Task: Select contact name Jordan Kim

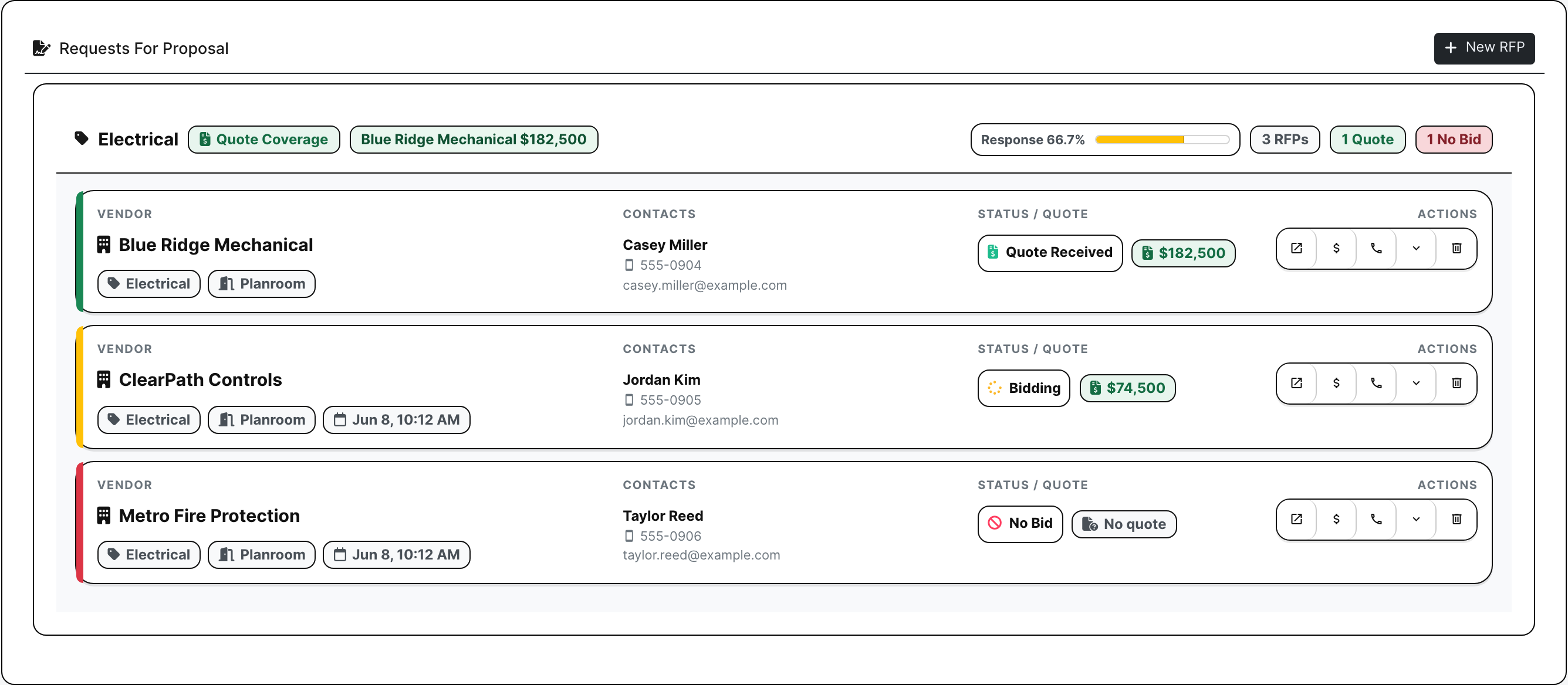Action: (661, 380)
